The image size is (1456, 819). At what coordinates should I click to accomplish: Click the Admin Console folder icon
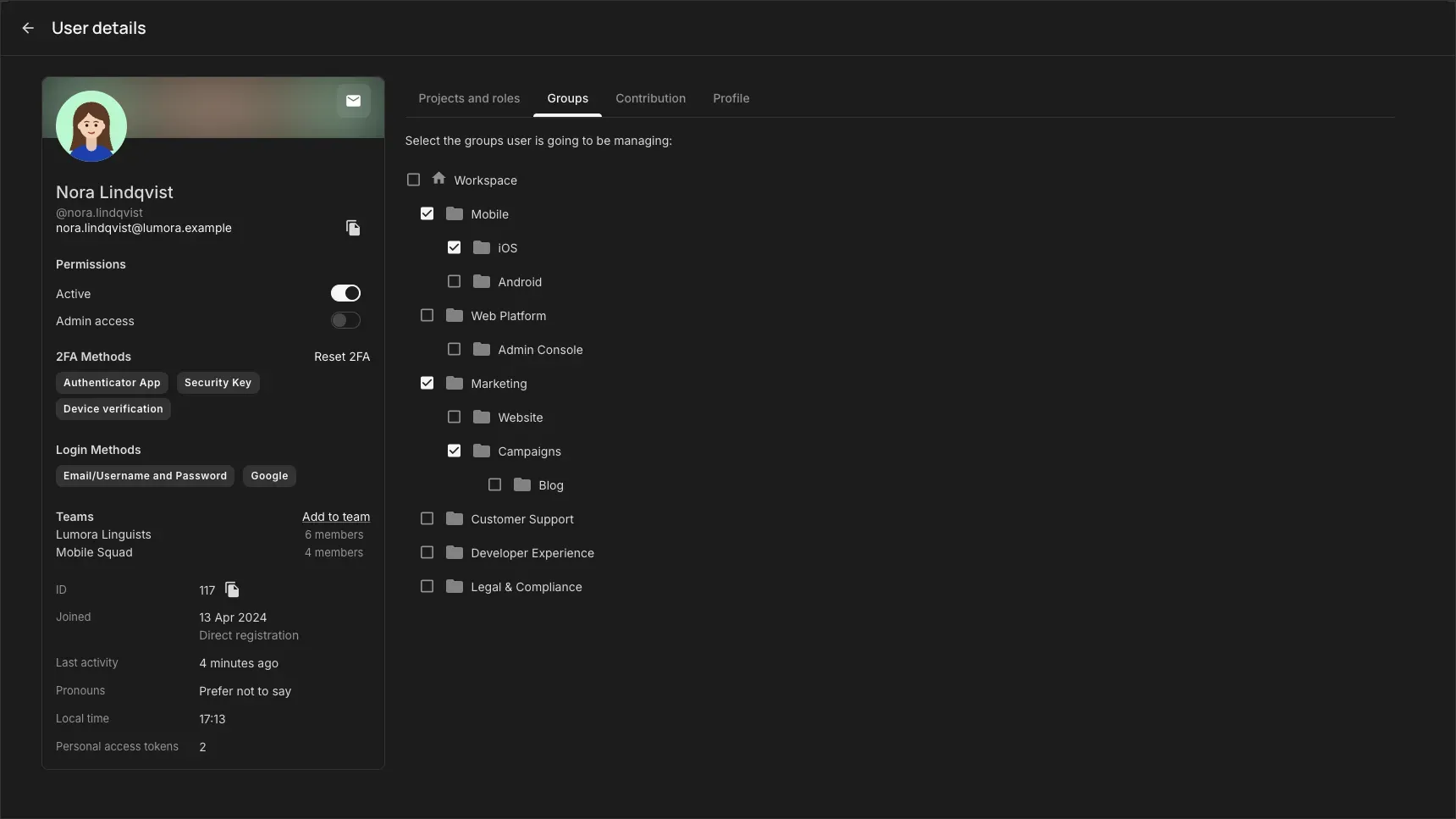coord(482,349)
